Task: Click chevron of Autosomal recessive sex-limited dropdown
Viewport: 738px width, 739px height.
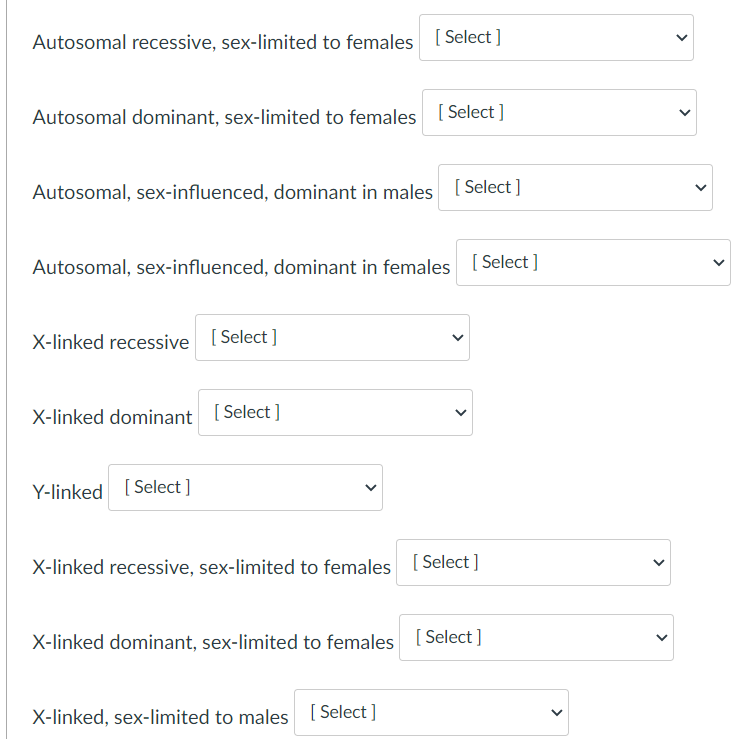Action: [x=681, y=37]
